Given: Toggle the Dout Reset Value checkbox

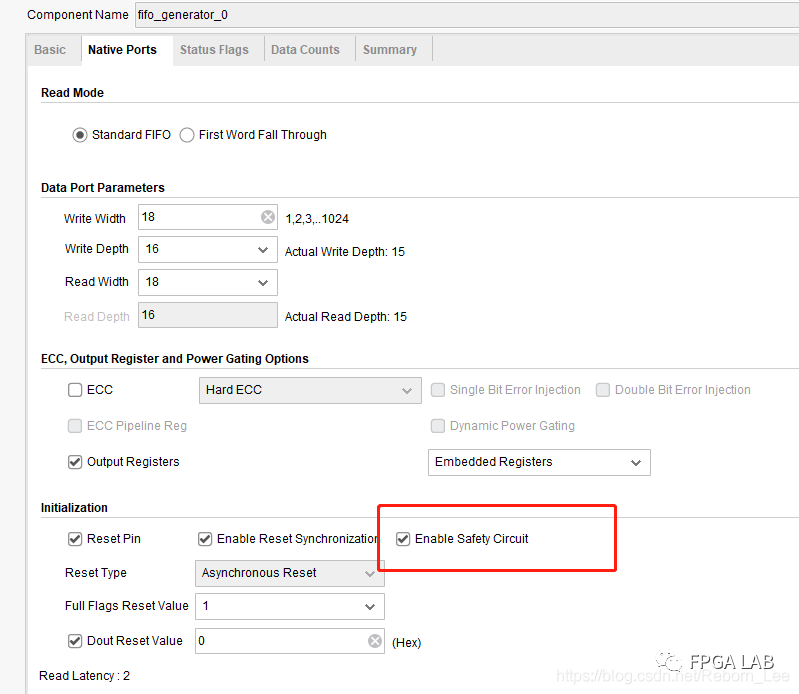Looking at the screenshot, I should 75,641.
